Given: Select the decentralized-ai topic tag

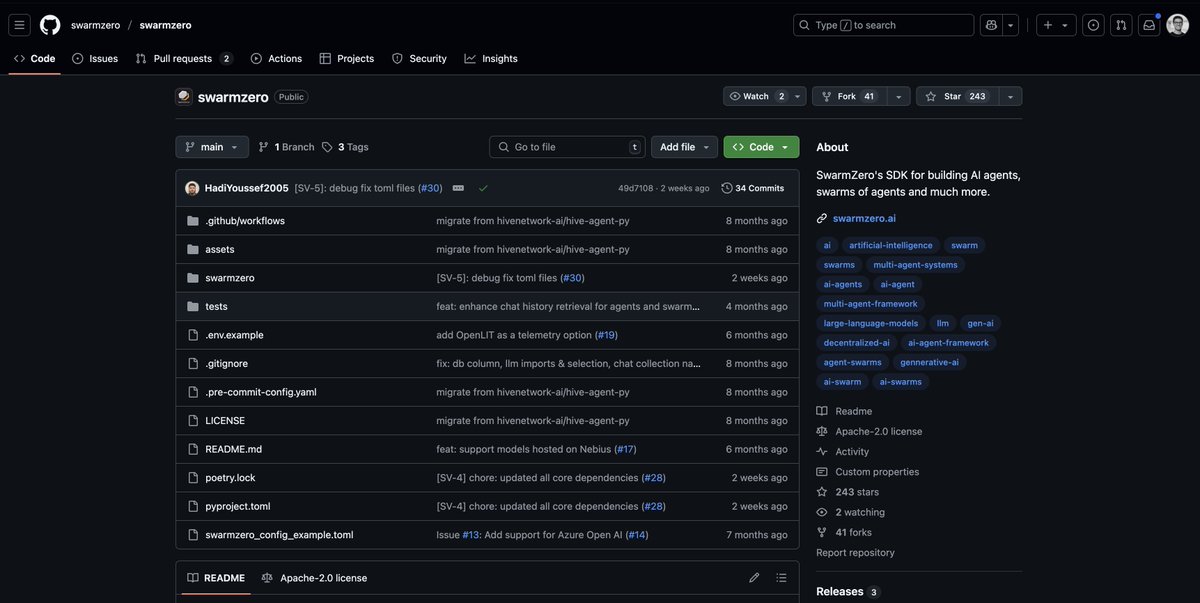Looking at the screenshot, I should (857, 343).
